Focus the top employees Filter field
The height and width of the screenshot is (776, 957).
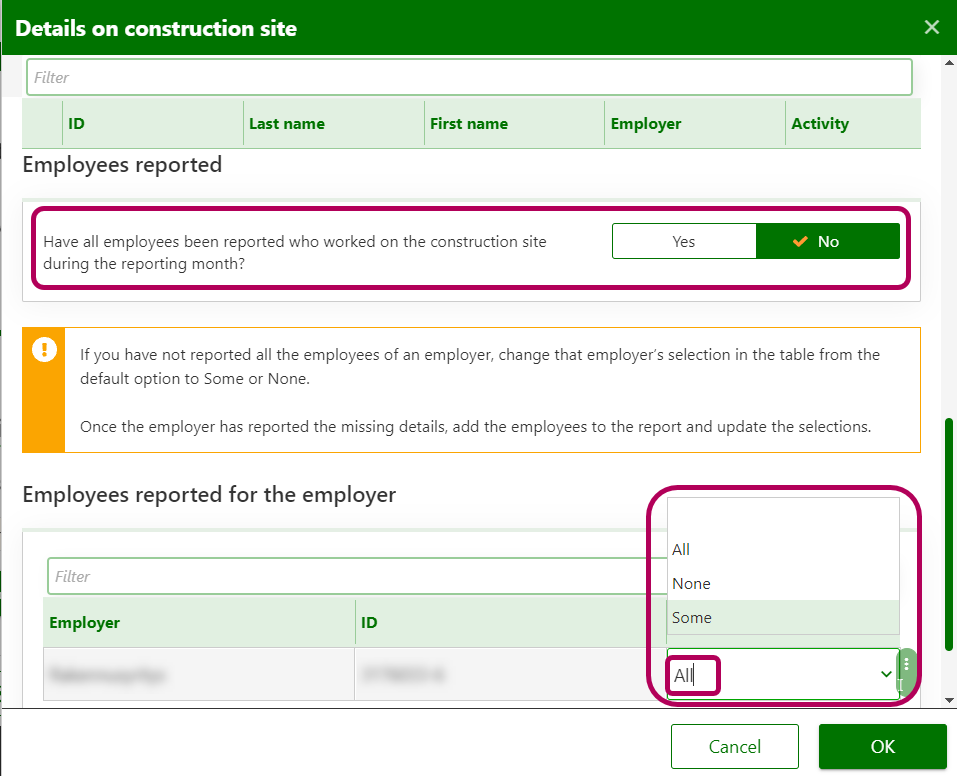469,77
